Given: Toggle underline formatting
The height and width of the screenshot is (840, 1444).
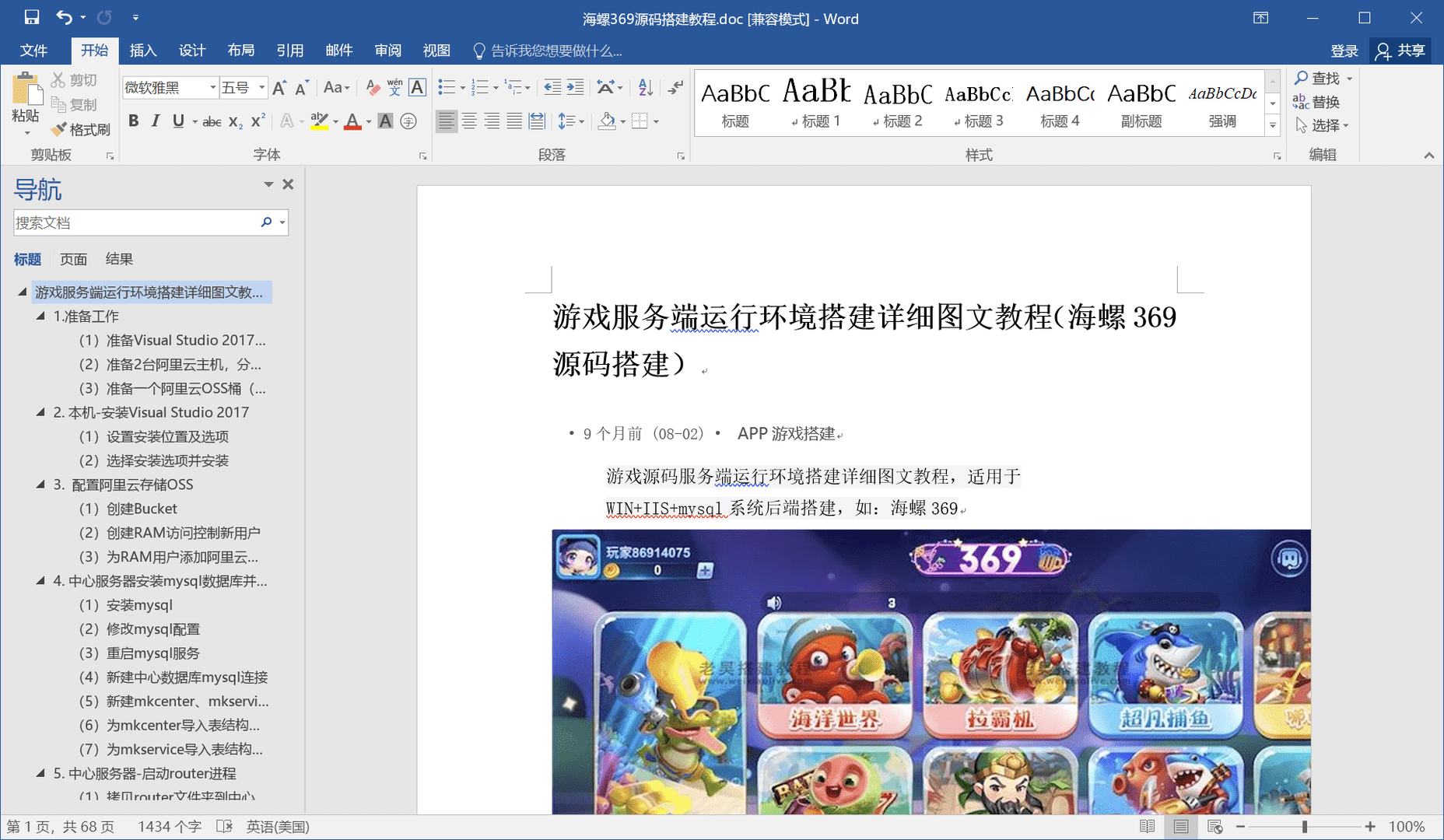Looking at the screenshot, I should pos(178,121).
